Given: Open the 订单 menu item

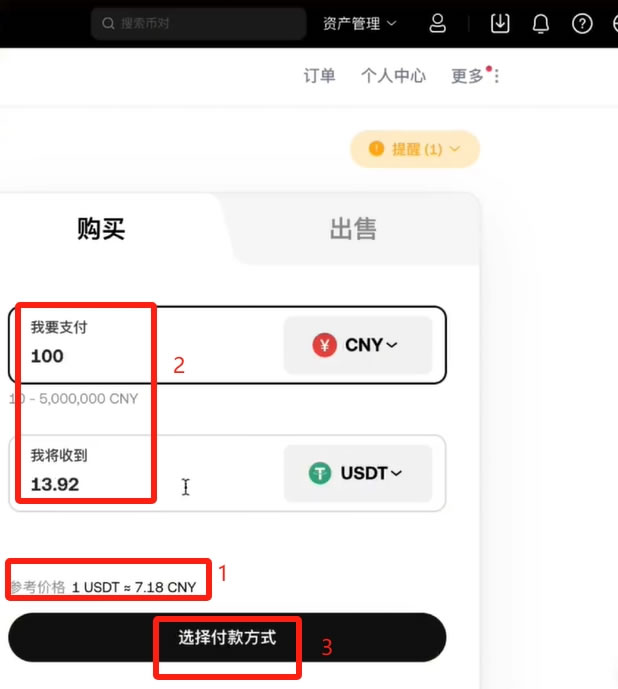Looking at the screenshot, I should (320, 76).
